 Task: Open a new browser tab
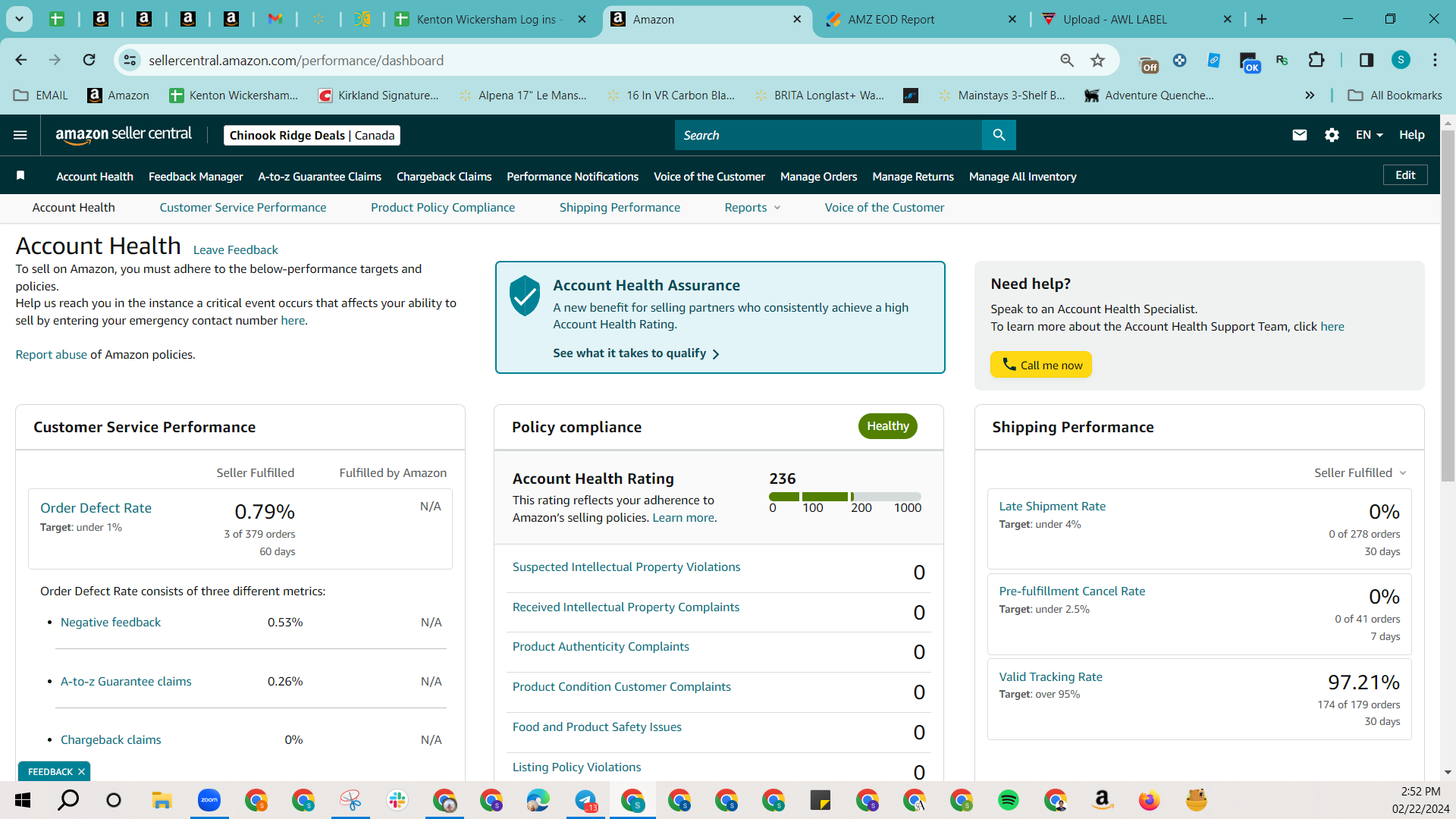click(x=1262, y=19)
